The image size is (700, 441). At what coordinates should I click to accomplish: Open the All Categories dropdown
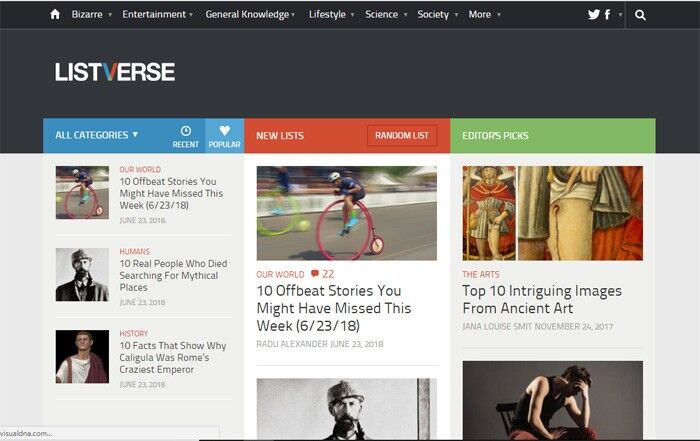pyautogui.click(x=97, y=135)
